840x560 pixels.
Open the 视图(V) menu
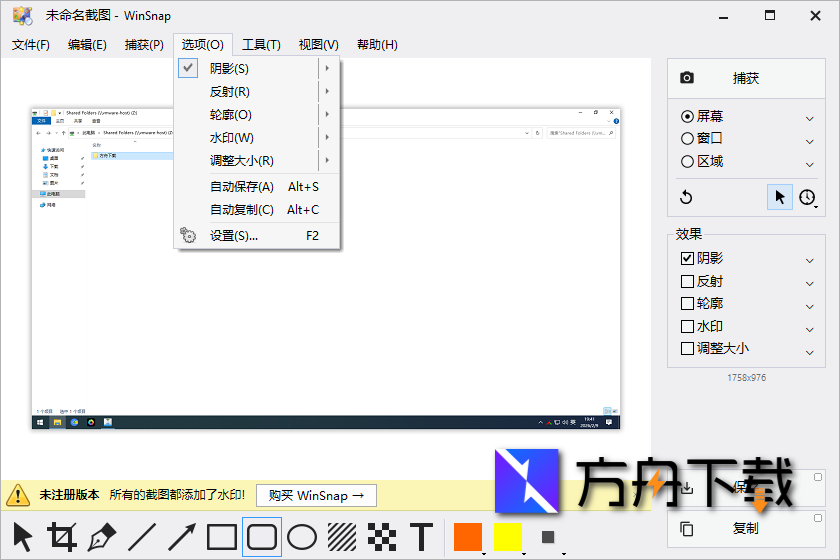[319, 44]
